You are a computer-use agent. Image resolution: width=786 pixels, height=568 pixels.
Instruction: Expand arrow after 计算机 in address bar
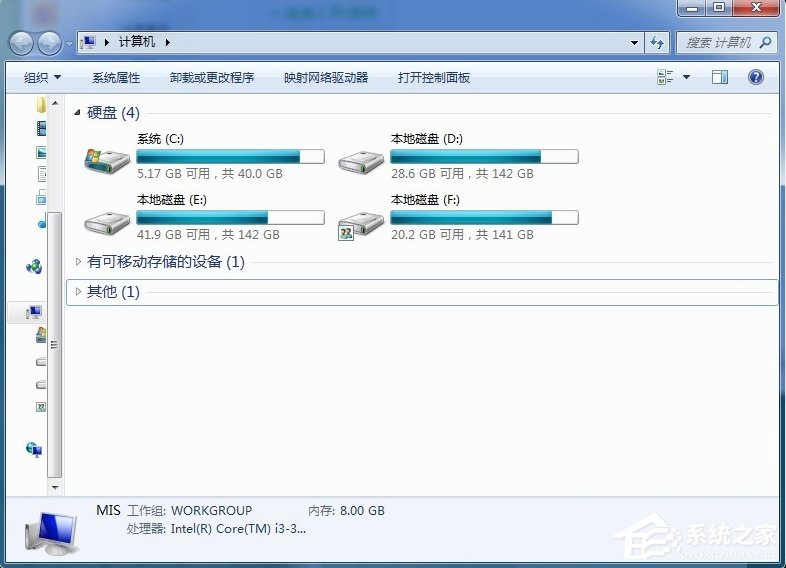tap(167, 43)
